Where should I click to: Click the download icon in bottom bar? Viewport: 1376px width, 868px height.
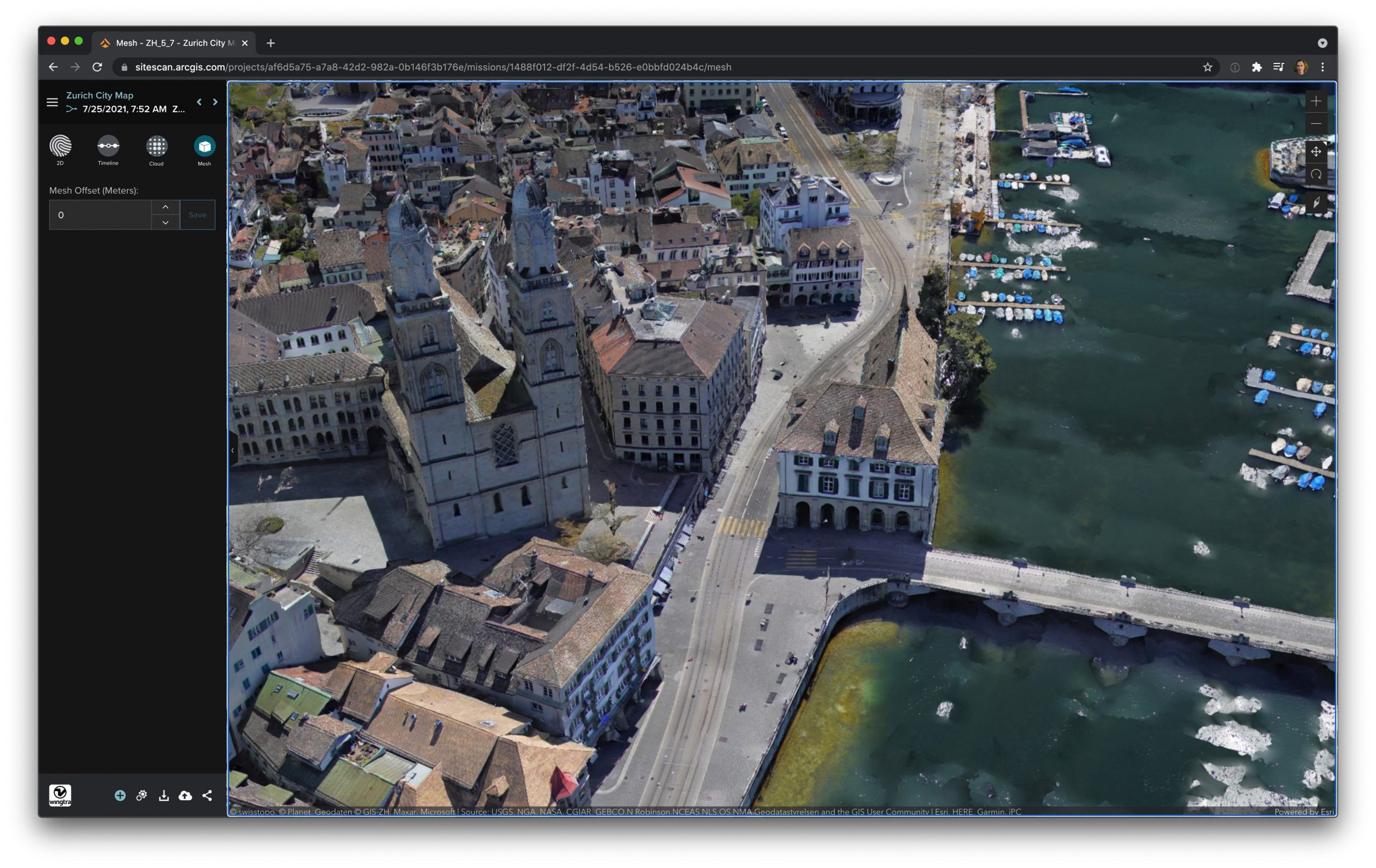tap(163, 795)
